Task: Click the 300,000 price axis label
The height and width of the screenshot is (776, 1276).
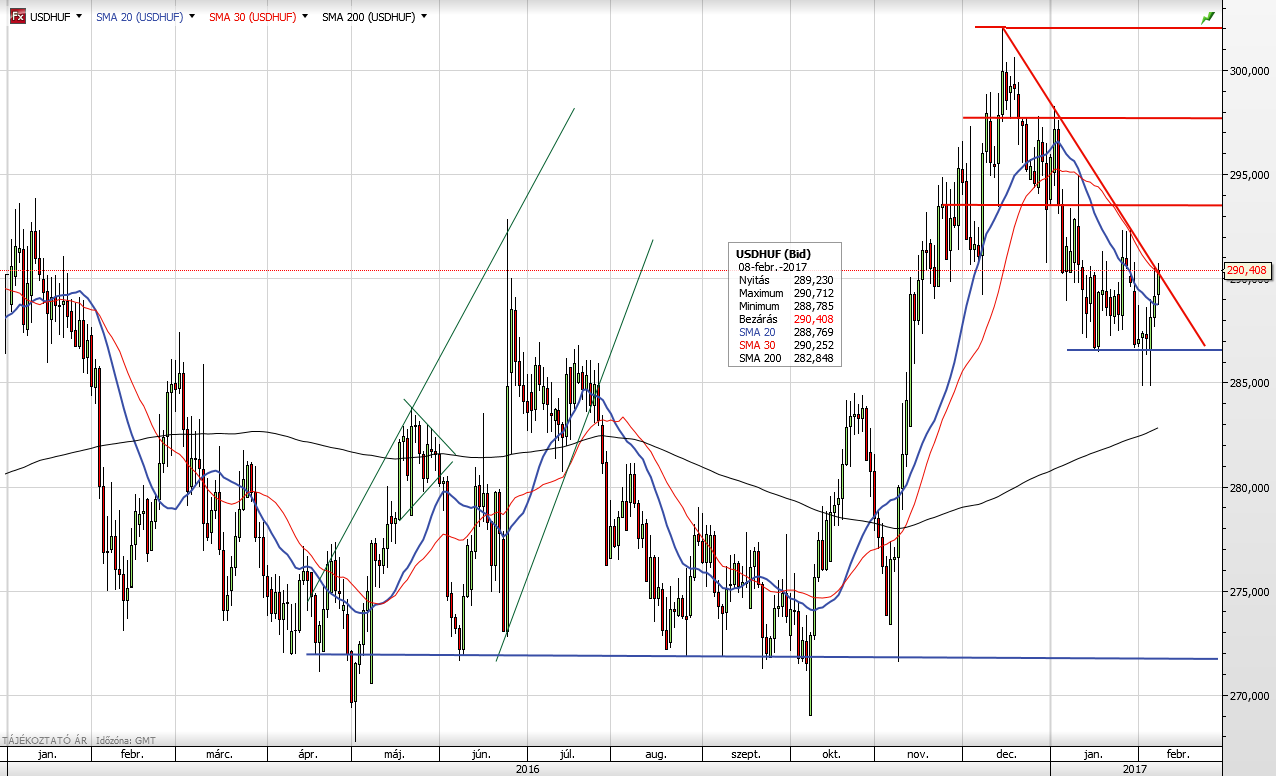Action: (x=1247, y=71)
